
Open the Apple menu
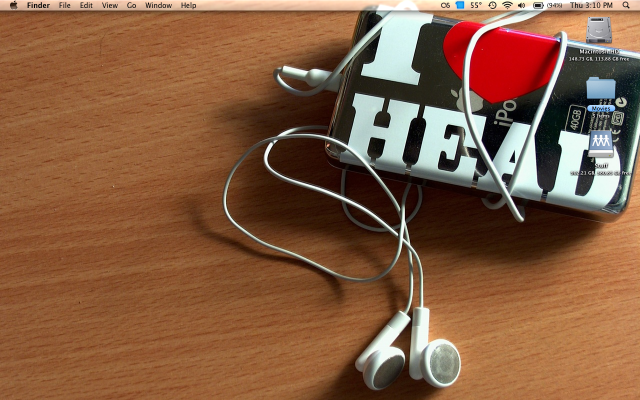13,5
